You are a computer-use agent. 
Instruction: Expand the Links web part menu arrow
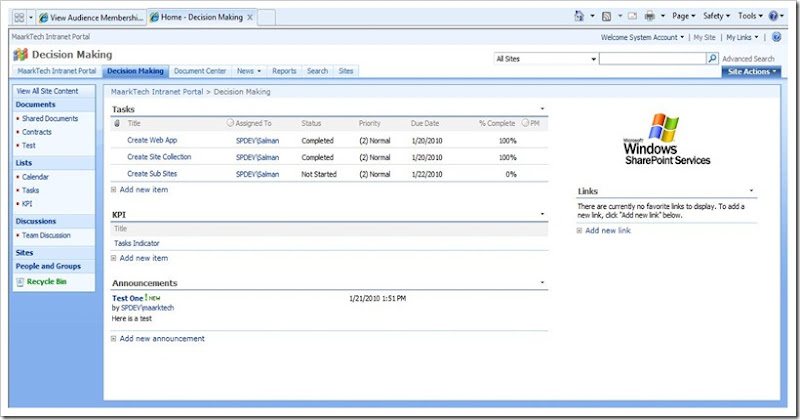pos(751,190)
